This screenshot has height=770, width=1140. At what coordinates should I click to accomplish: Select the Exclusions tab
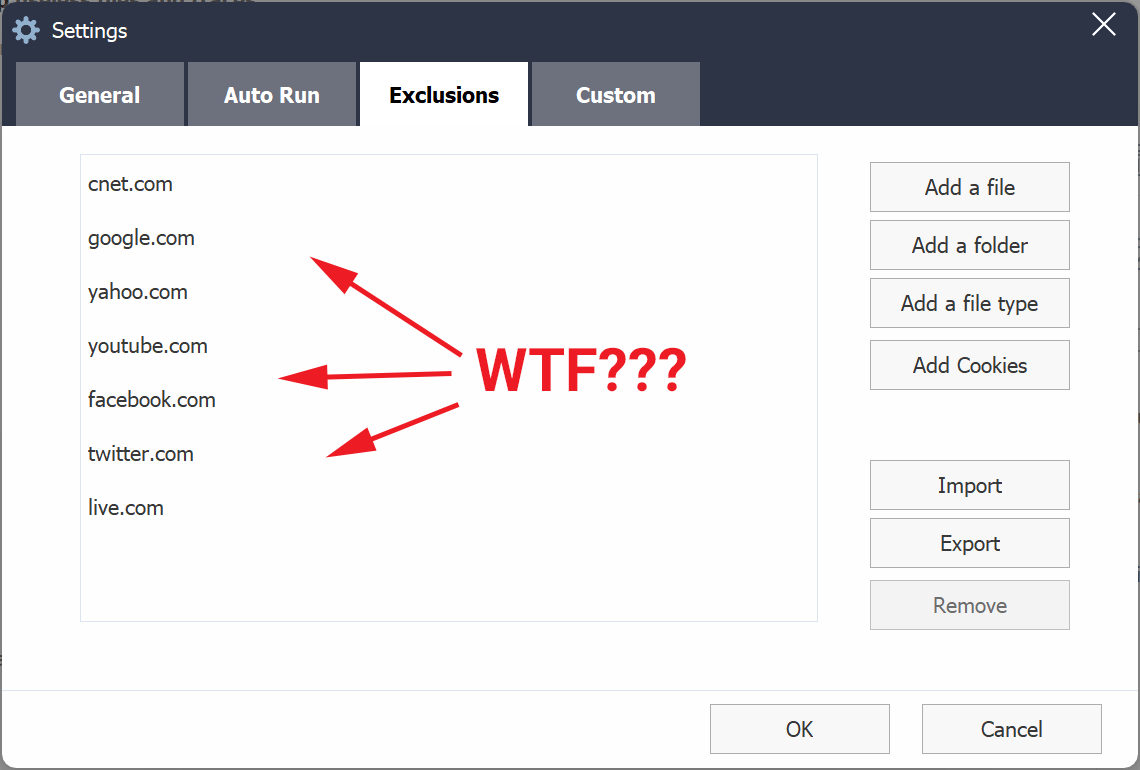(444, 95)
